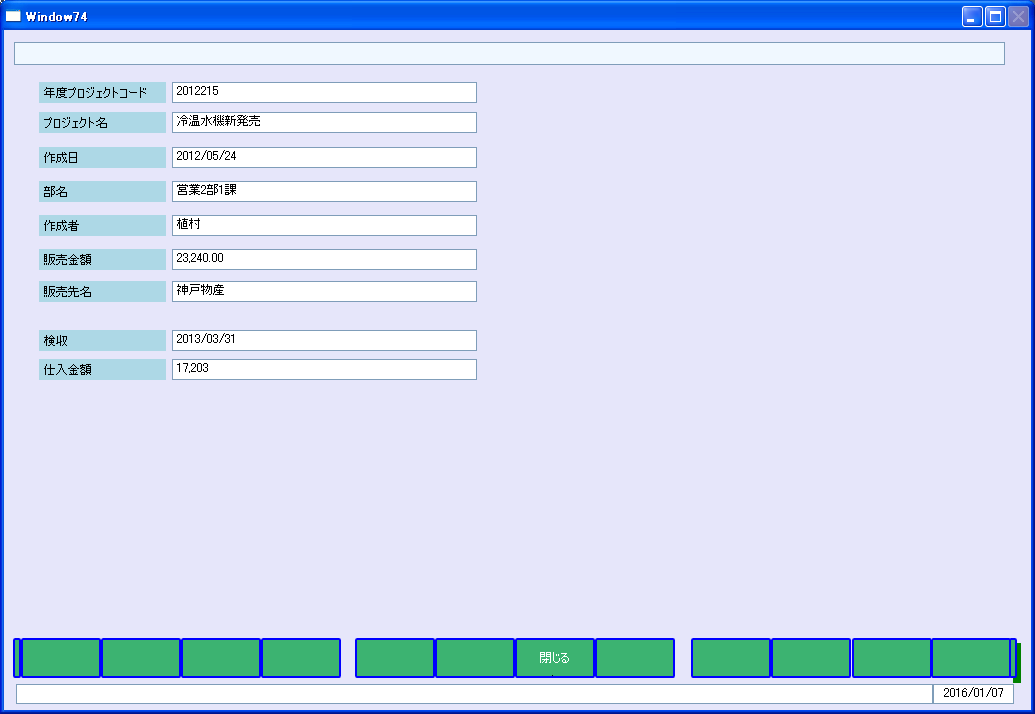This screenshot has width=1035, height=714.
Task: Click the empty message bar at top
Action: [510, 53]
